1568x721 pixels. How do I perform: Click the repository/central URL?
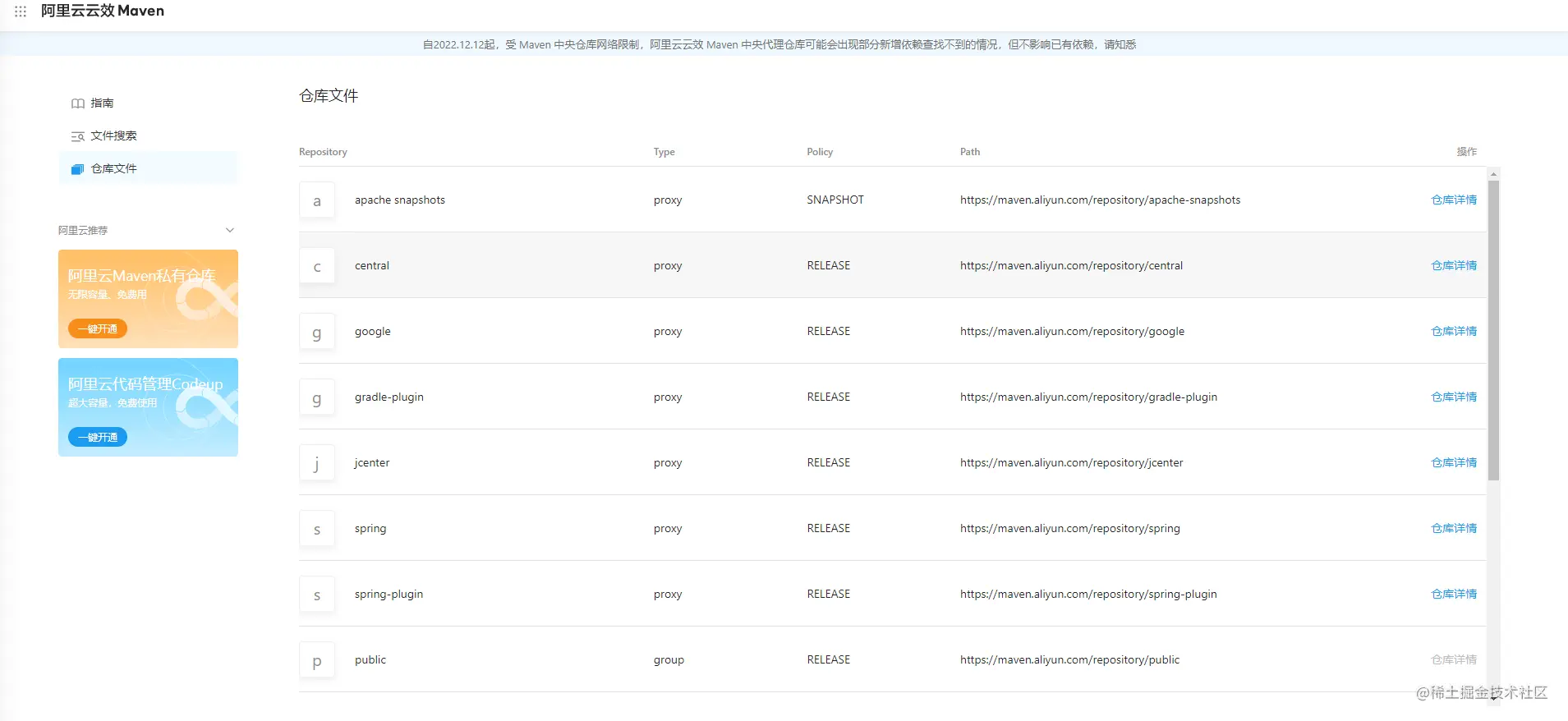[x=1071, y=265]
